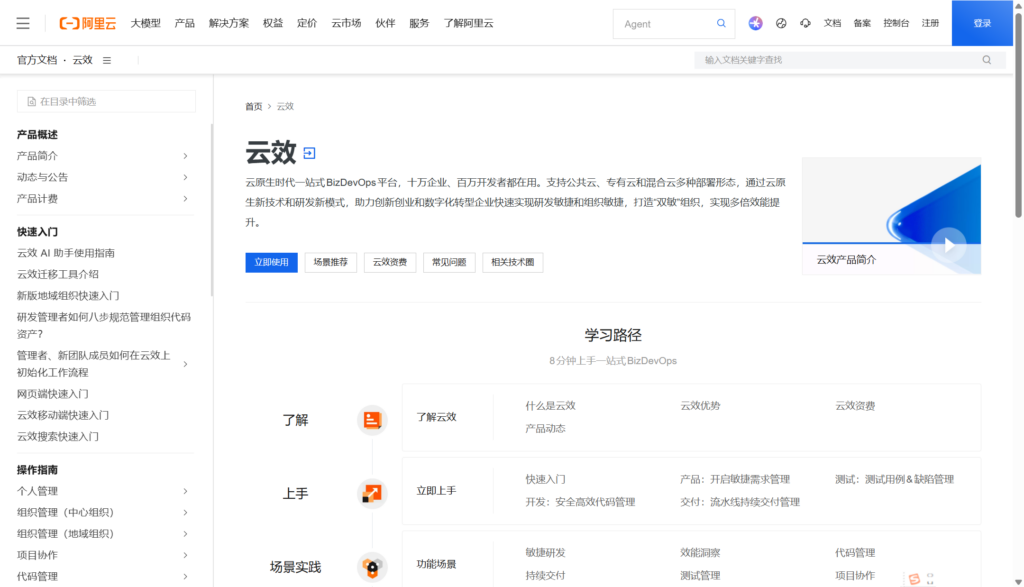Open the hamburger menu at top left
This screenshot has width=1024, height=587.
23,24
